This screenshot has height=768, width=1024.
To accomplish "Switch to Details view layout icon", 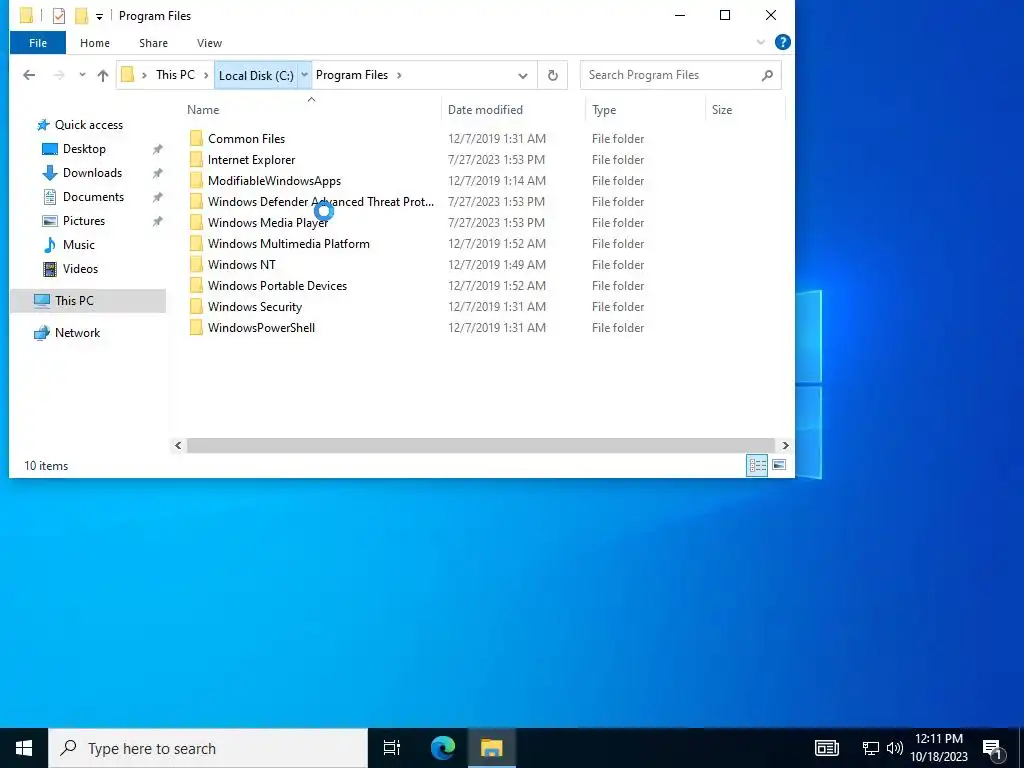I will 757,465.
